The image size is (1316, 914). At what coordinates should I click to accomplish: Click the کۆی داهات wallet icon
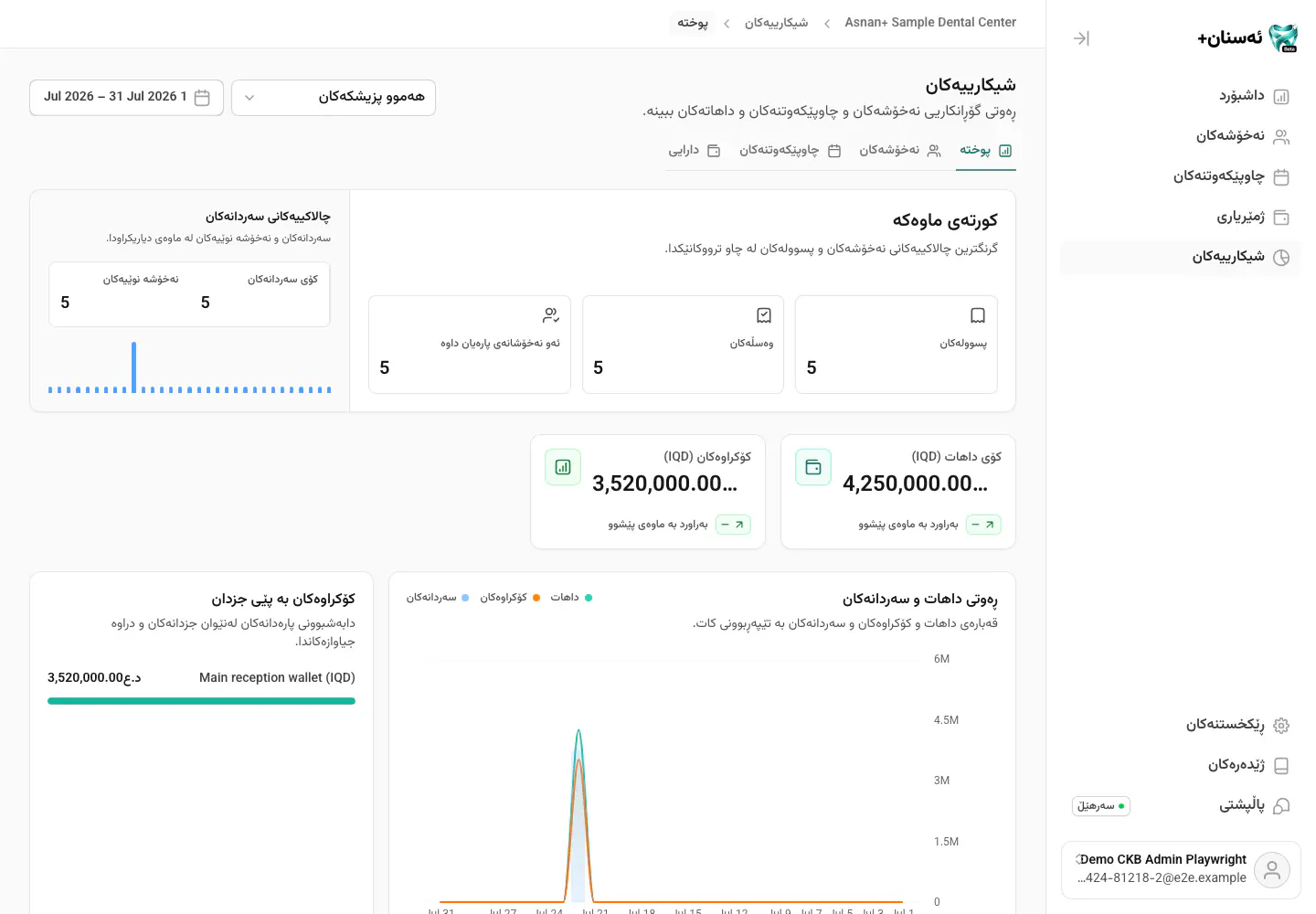(813, 467)
